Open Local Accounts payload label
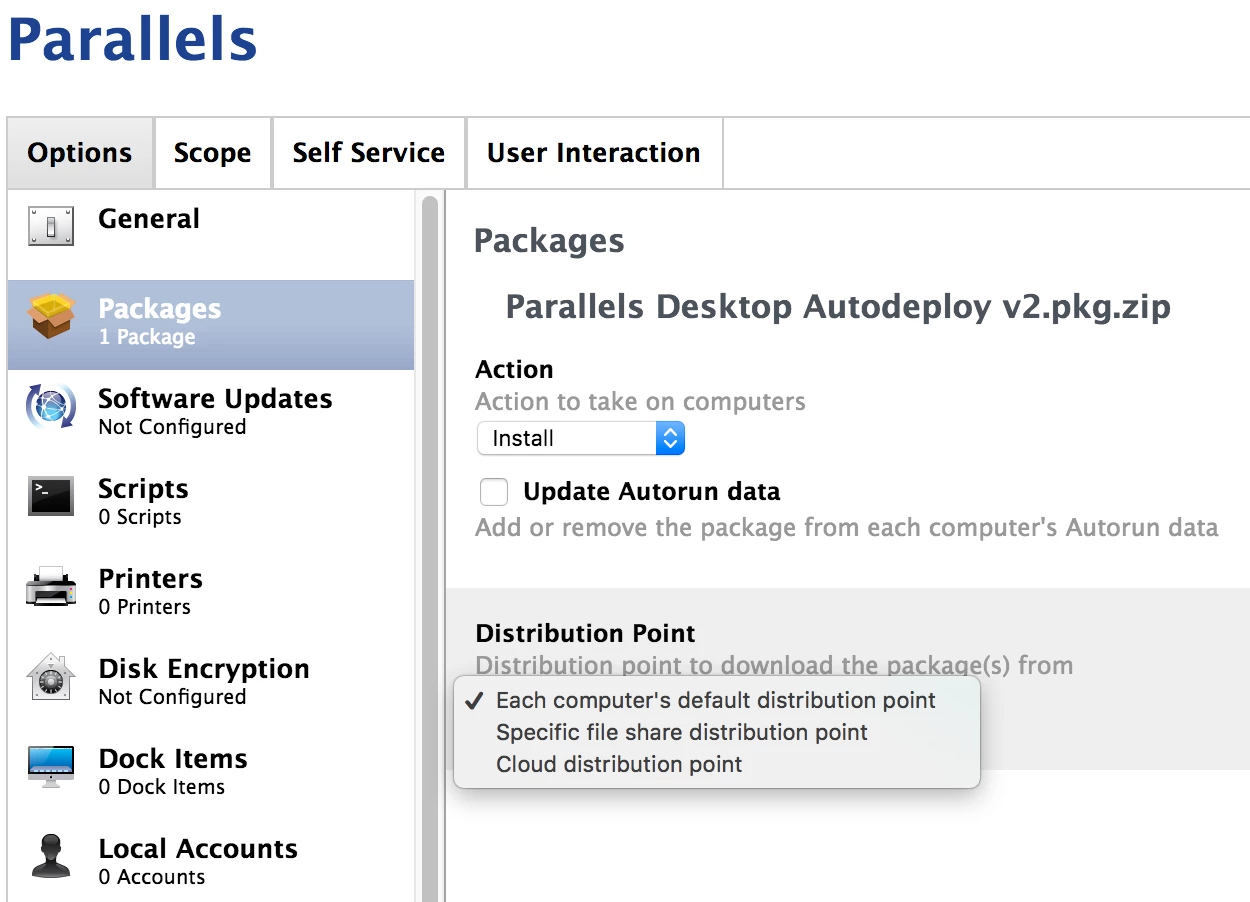 coord(198,849)
